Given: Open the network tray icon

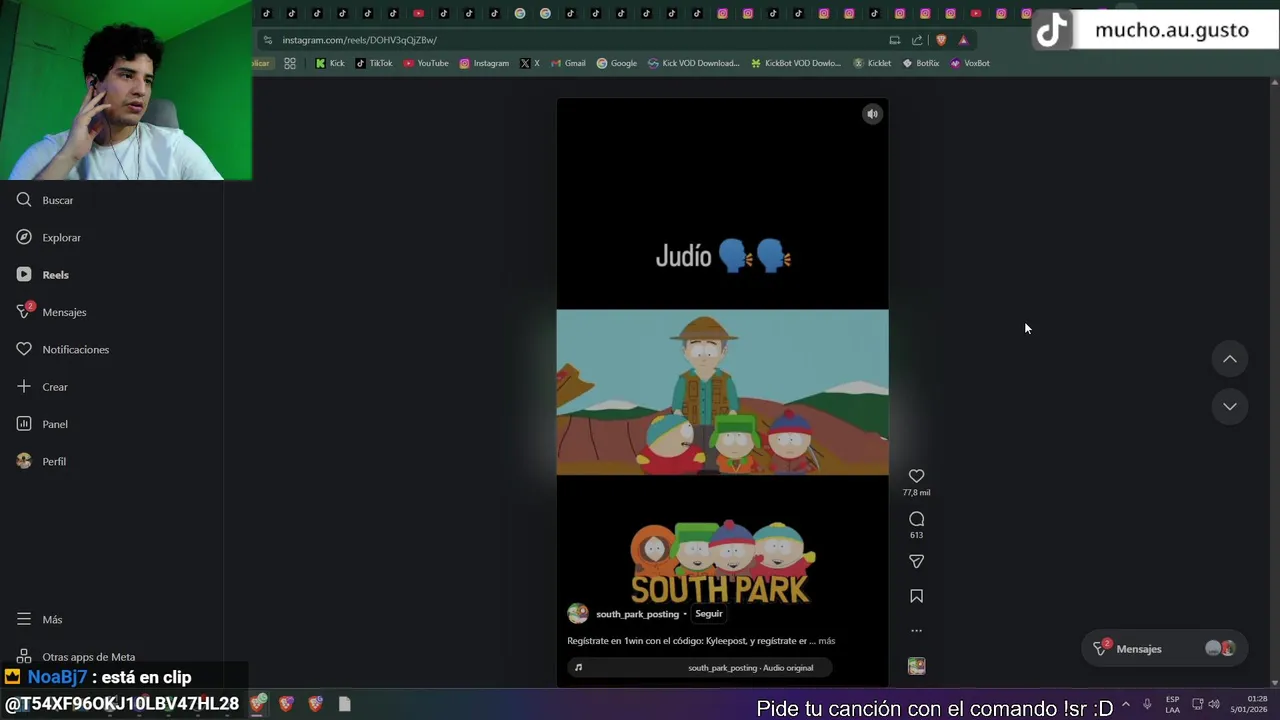Looking at the screenshot, I should 1197,704.
